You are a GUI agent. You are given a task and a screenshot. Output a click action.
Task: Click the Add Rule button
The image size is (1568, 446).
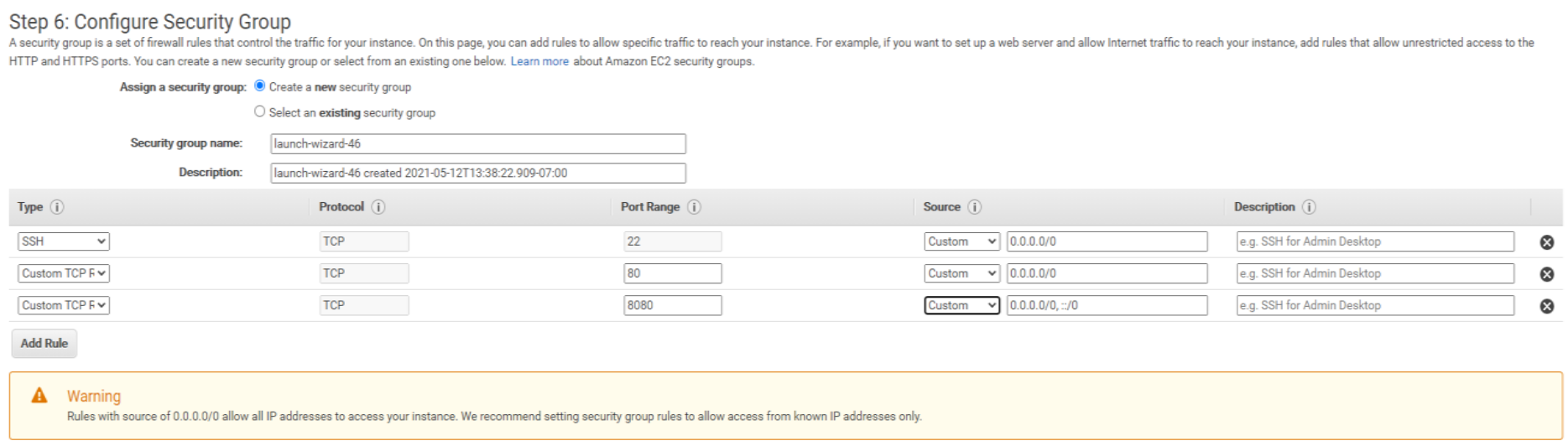pyautogui.click(x=44, y=344)
